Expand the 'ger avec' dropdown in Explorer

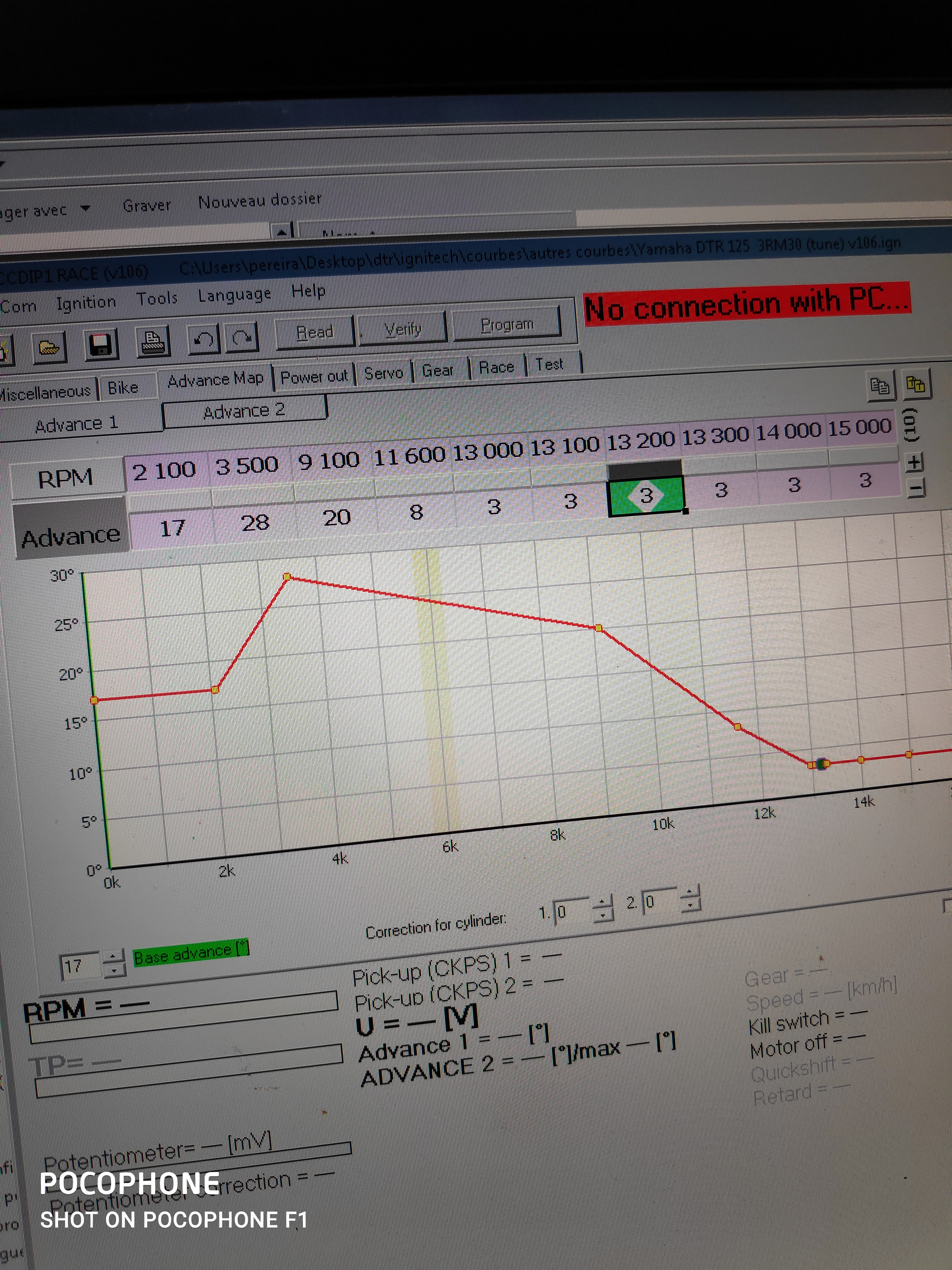coord(85,208)
